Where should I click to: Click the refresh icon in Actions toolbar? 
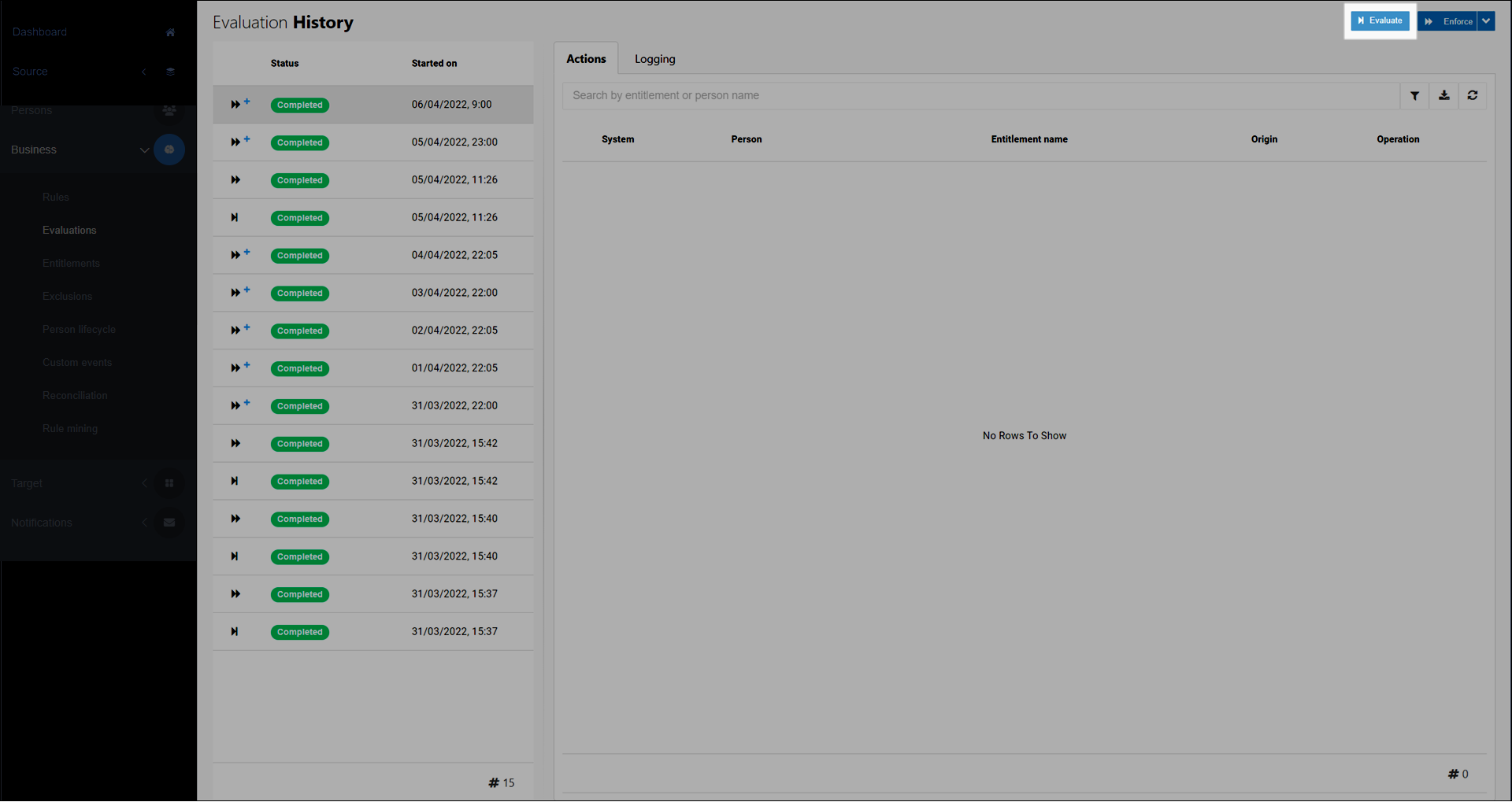coord(1472,96)
